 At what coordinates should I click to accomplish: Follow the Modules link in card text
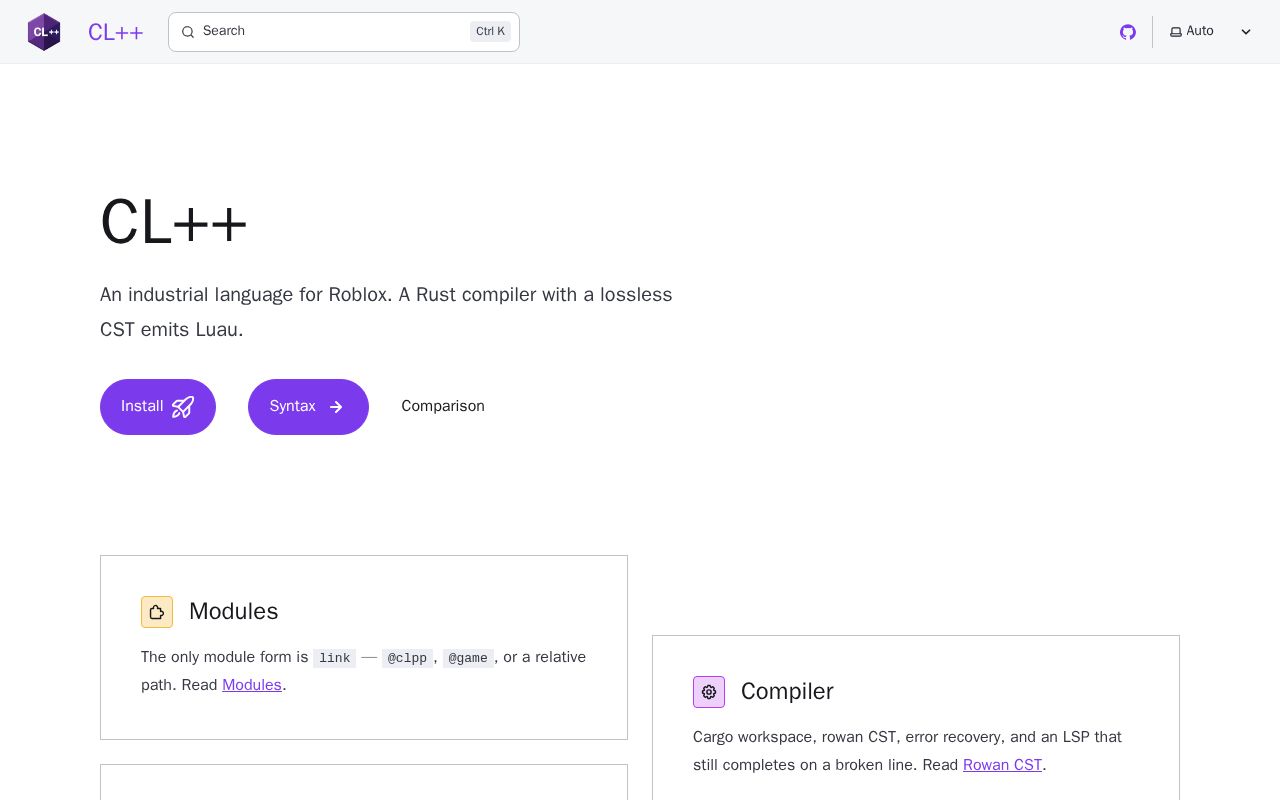[x=252, y=685]
